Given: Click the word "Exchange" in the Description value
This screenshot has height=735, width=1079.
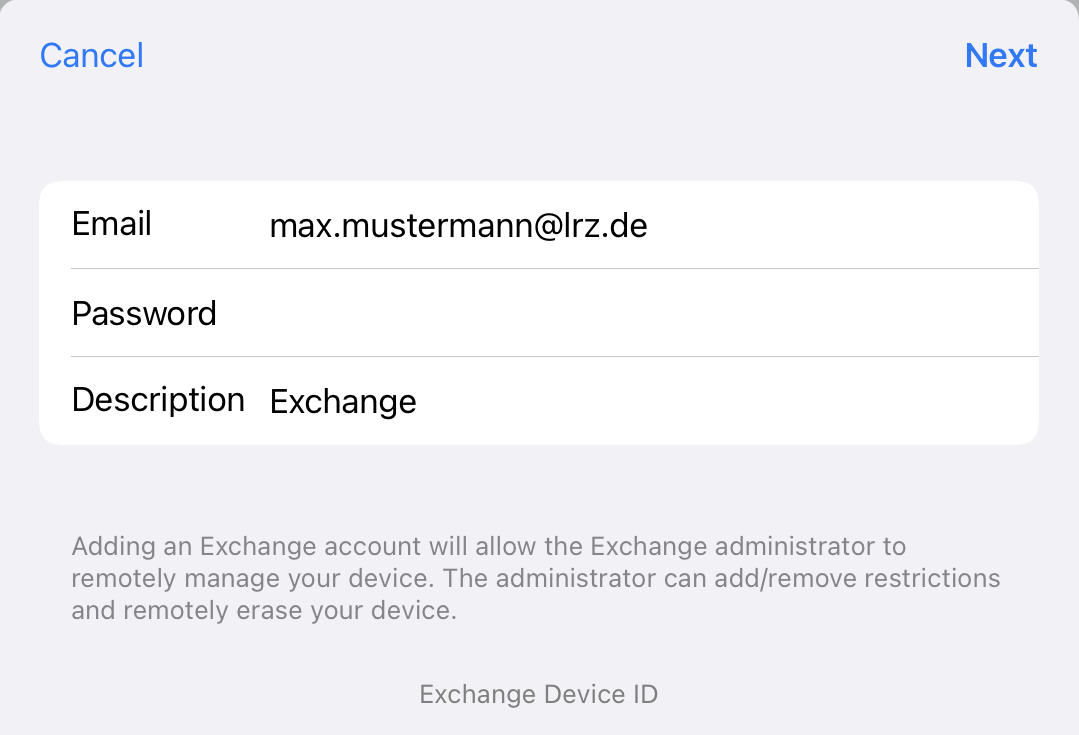Looking at the screenshot, I should click(343, 402).
